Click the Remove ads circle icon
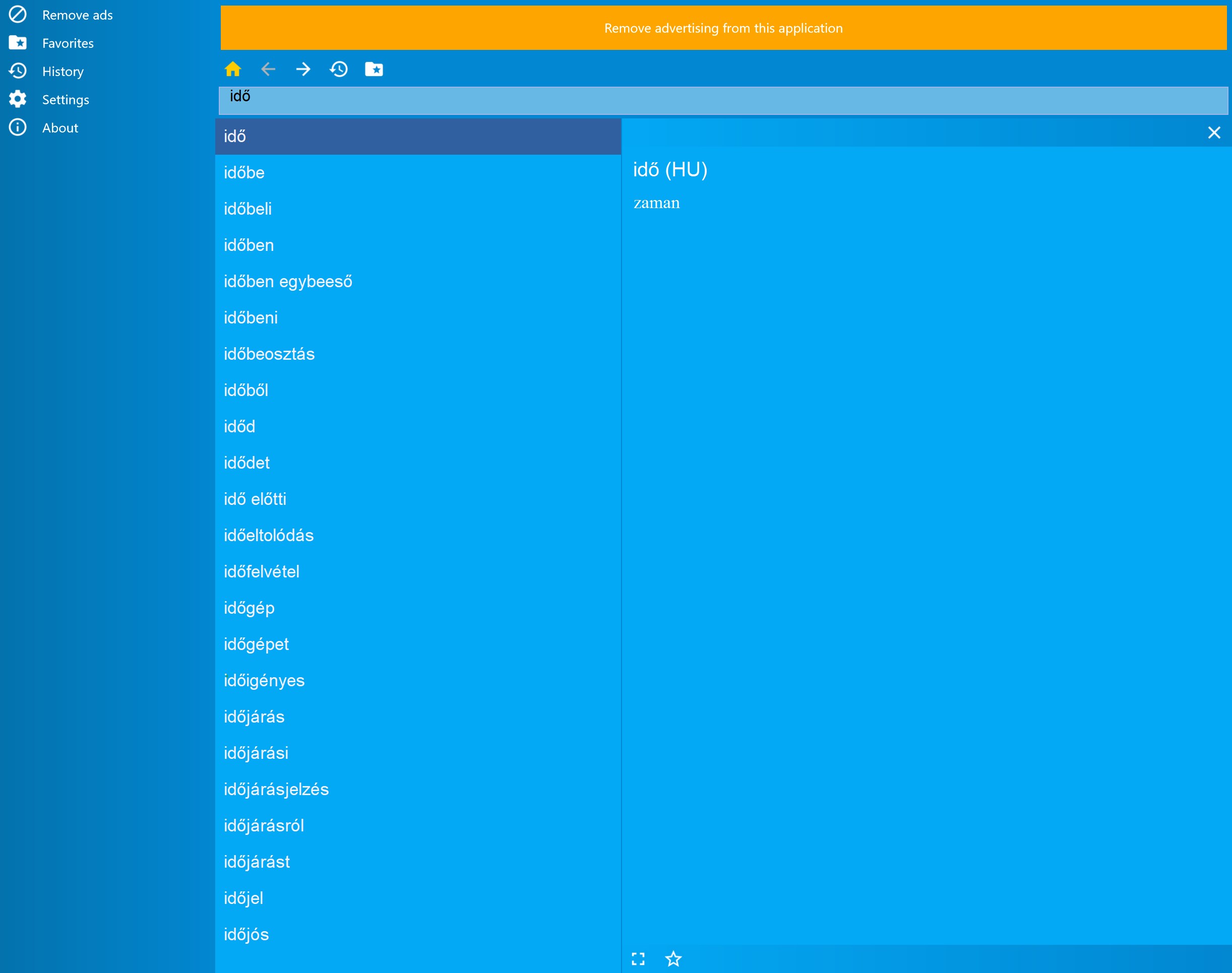Image resolution: width=1232 pixels, height=973 pixels. (x=18, y=15)
